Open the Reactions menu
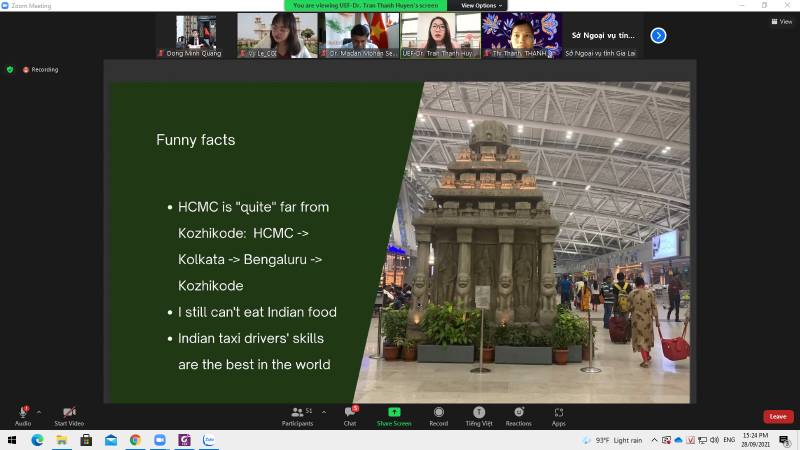This screenshot has height=450, width=800. pos(518,413)
